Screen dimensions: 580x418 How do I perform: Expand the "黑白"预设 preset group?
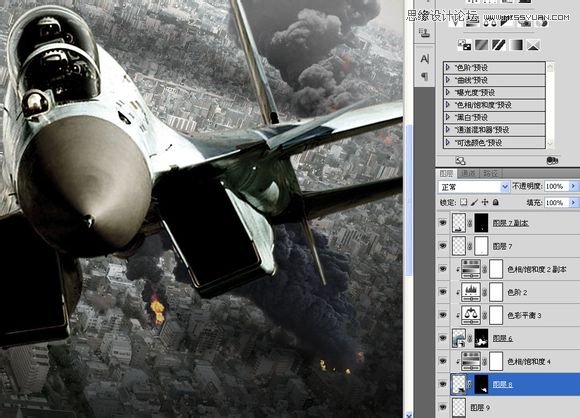coord(494,117)
